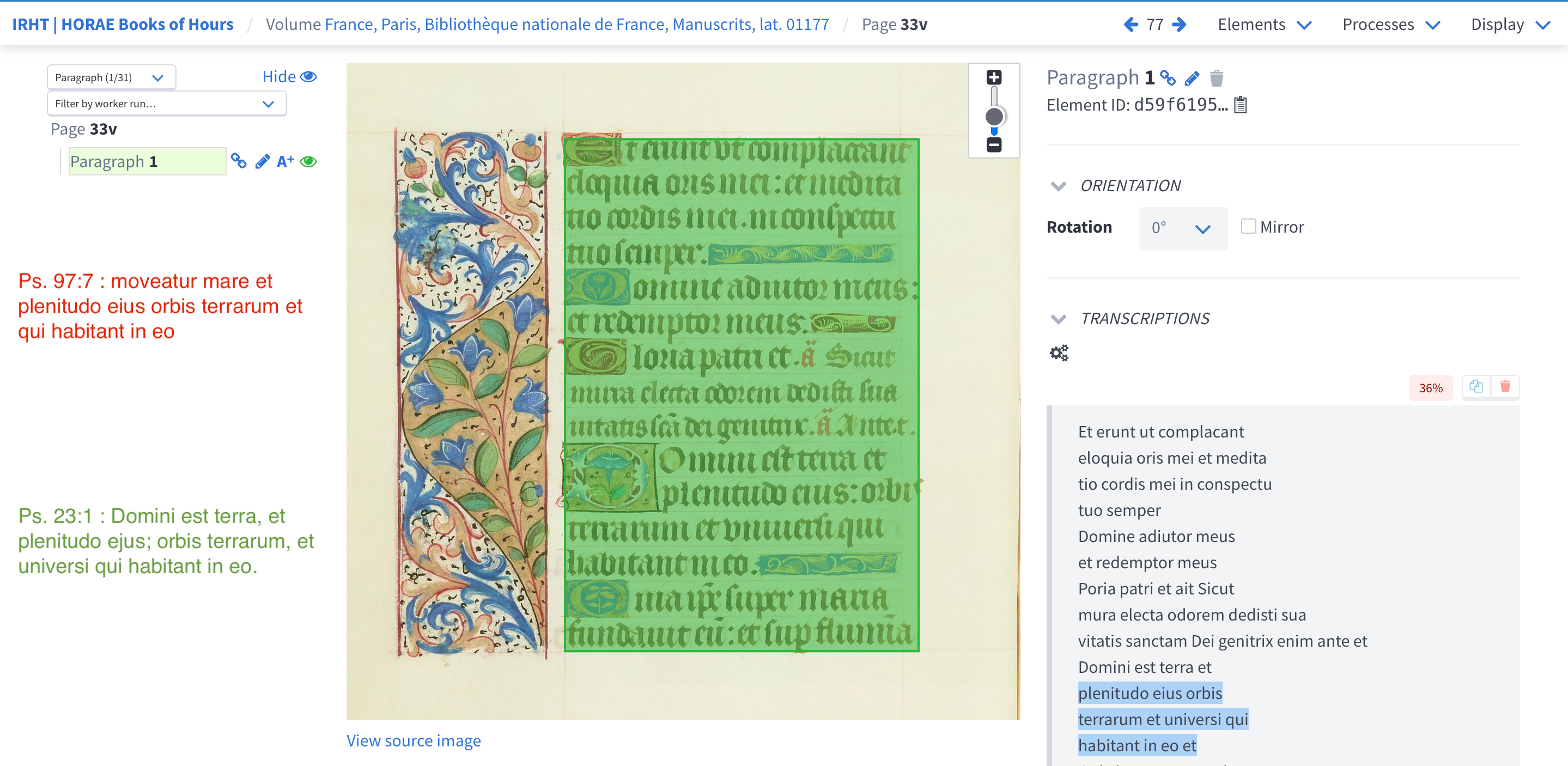1568x766 pixels.
Task: Zoom in on the manuscript image
Action: point(994,77)
